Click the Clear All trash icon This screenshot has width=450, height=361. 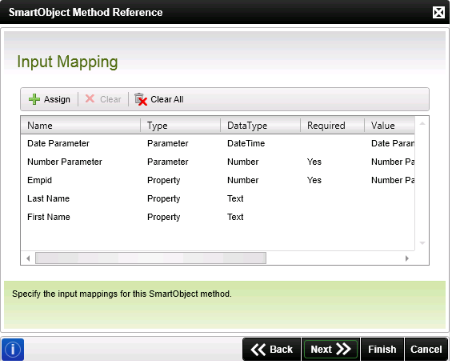point(141,99)
